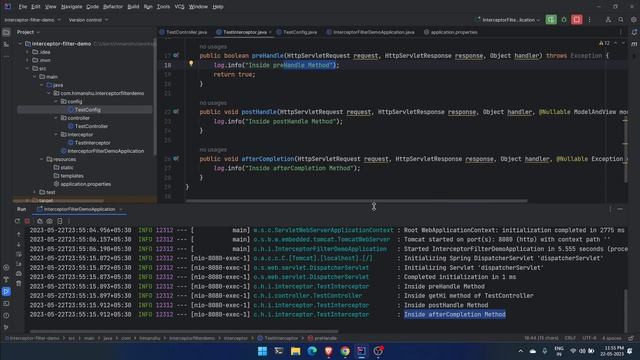640x360 pixels.
Task: Open the Maven tool window icon
Action: point(634,44)
